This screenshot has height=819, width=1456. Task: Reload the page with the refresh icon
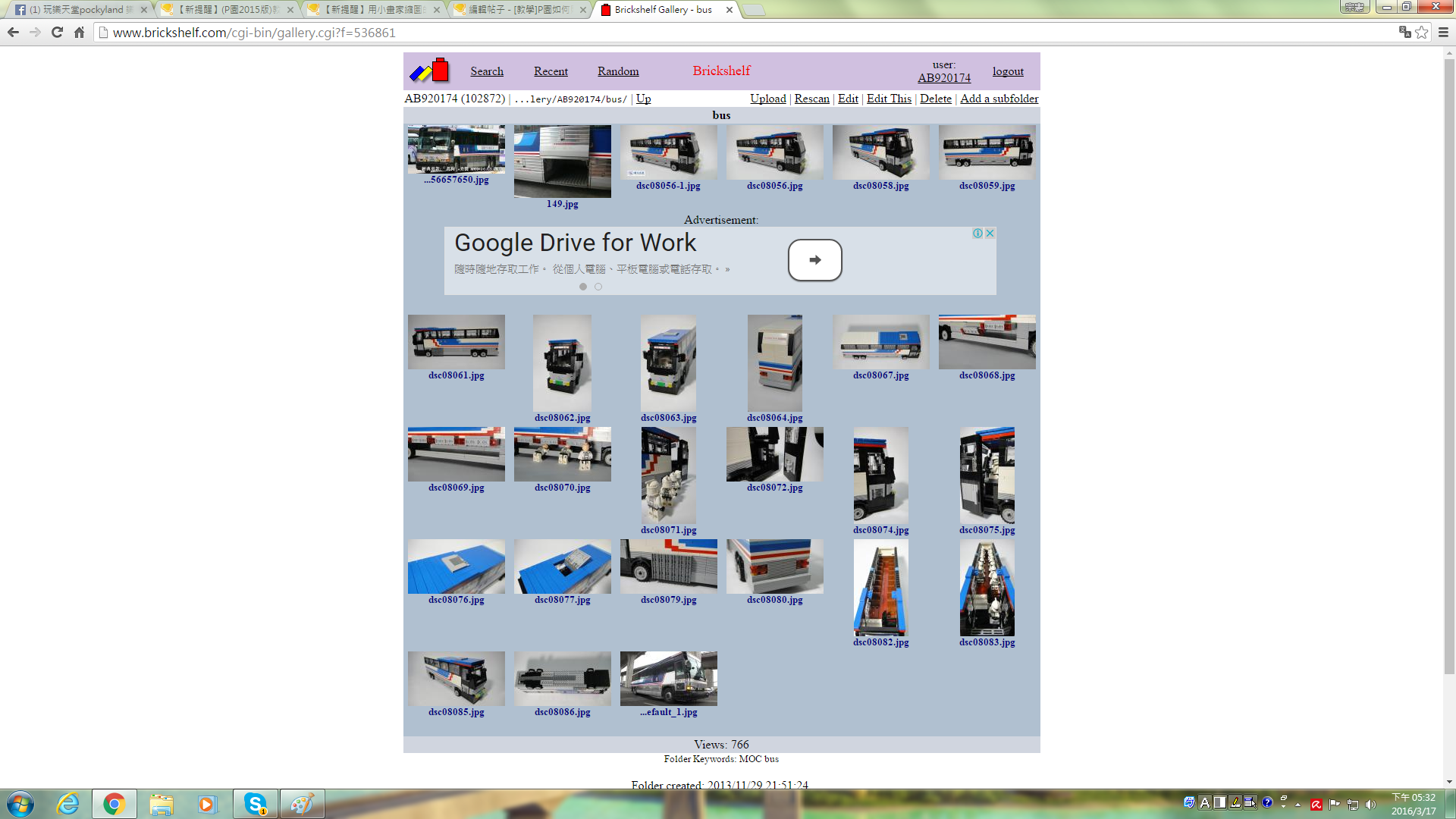[x=57, y=32]
